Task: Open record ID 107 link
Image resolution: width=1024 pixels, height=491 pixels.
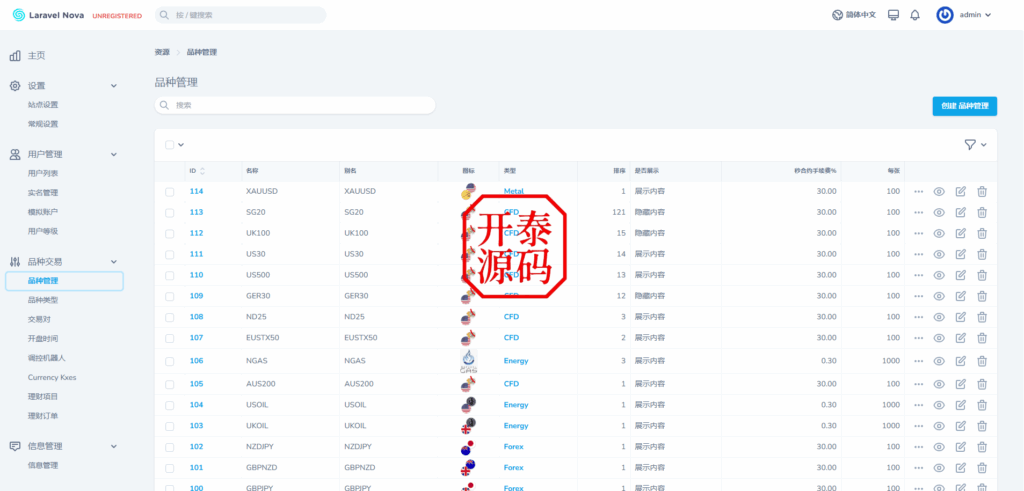Action: [x=197, y=338]
